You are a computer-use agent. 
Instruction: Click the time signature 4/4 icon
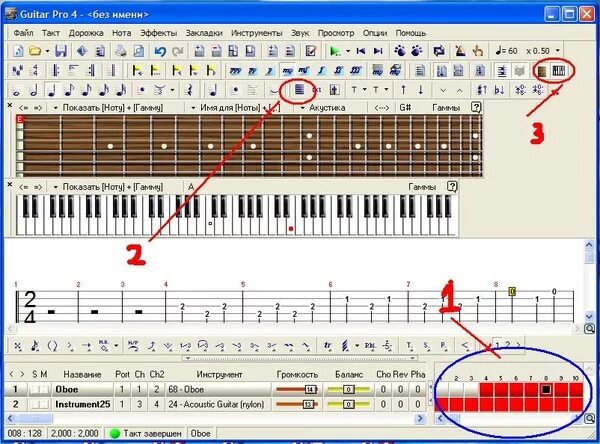tap(35, 70)
